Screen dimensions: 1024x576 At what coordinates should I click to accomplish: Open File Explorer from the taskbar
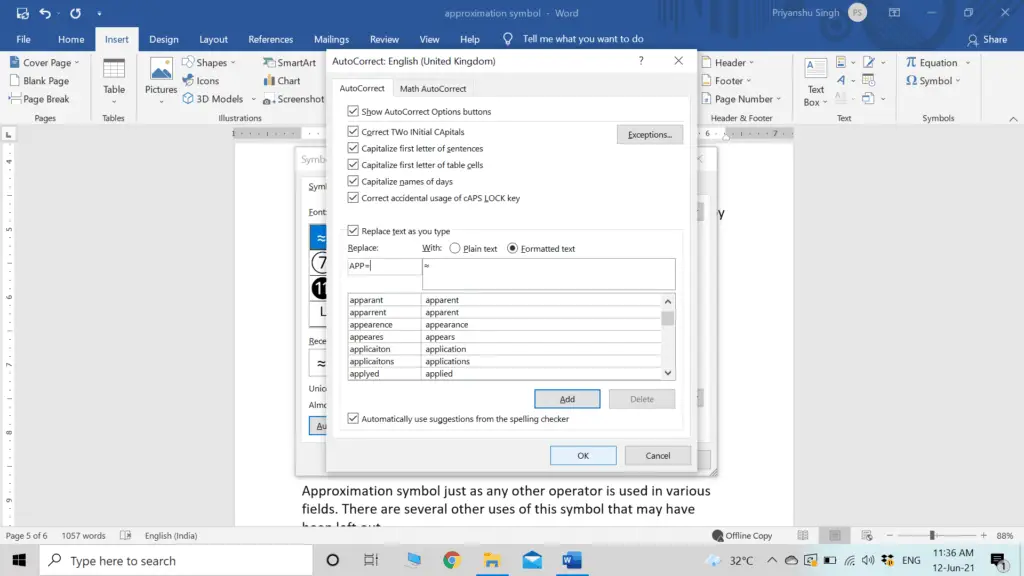tap(492, 560)
